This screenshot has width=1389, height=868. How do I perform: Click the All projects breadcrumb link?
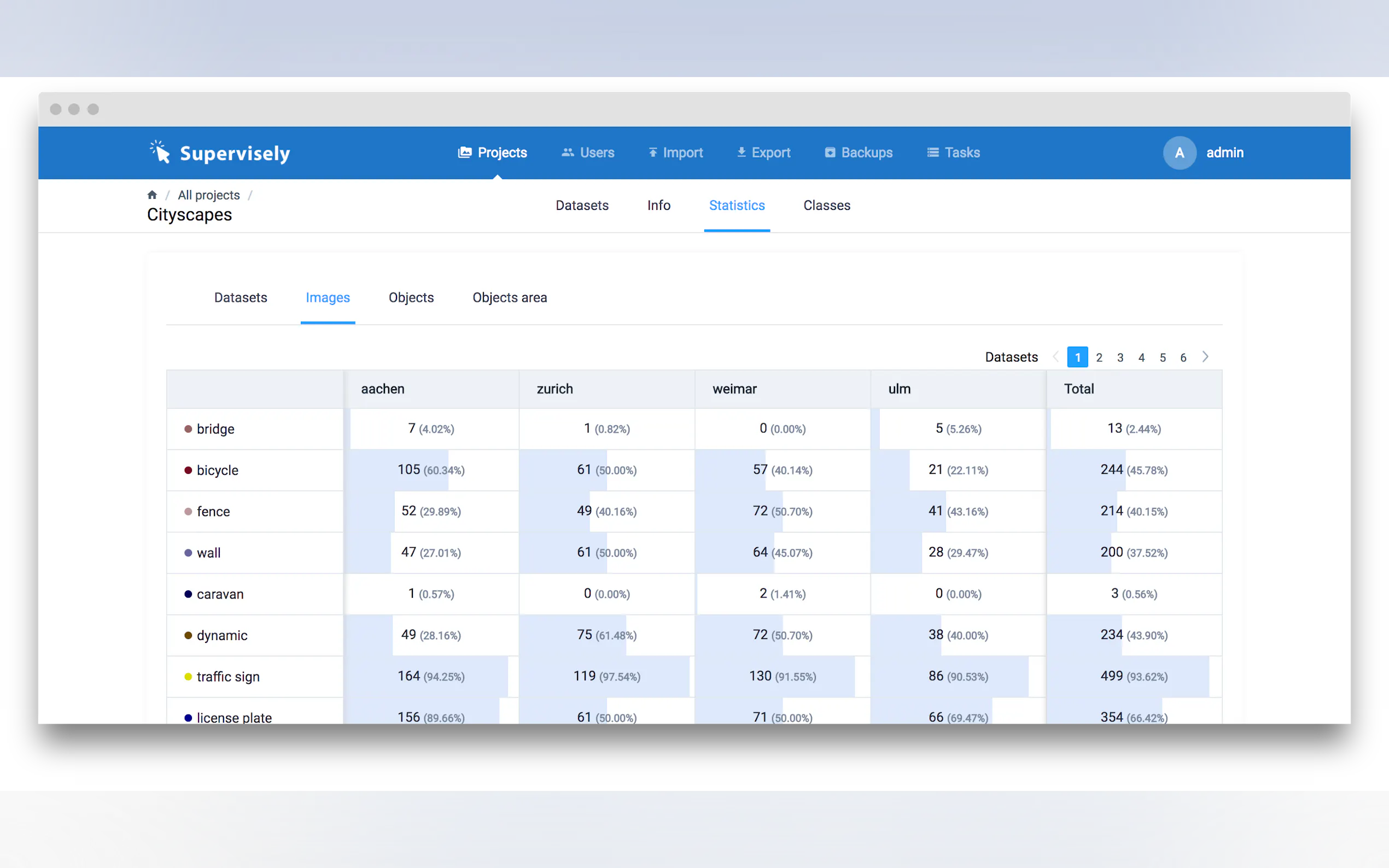click(208, 195)
